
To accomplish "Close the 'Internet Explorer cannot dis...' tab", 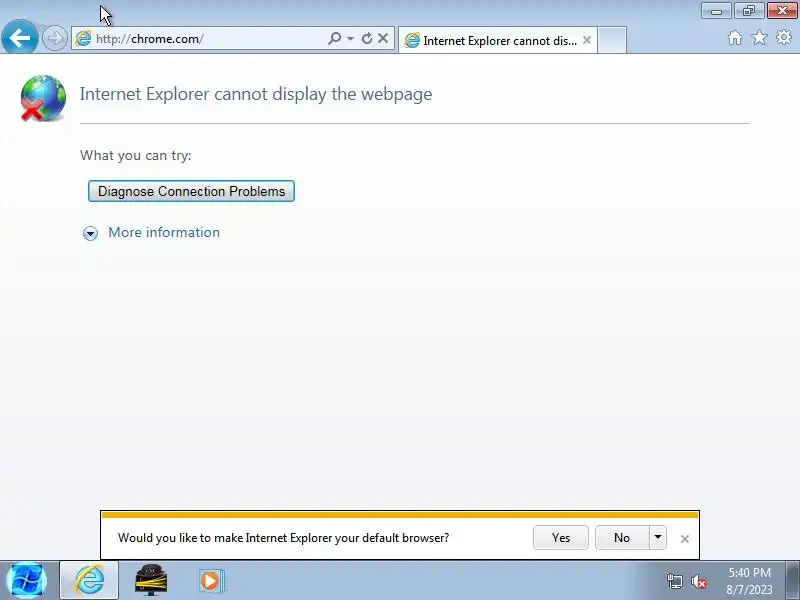I will click(x=587, y=40).
